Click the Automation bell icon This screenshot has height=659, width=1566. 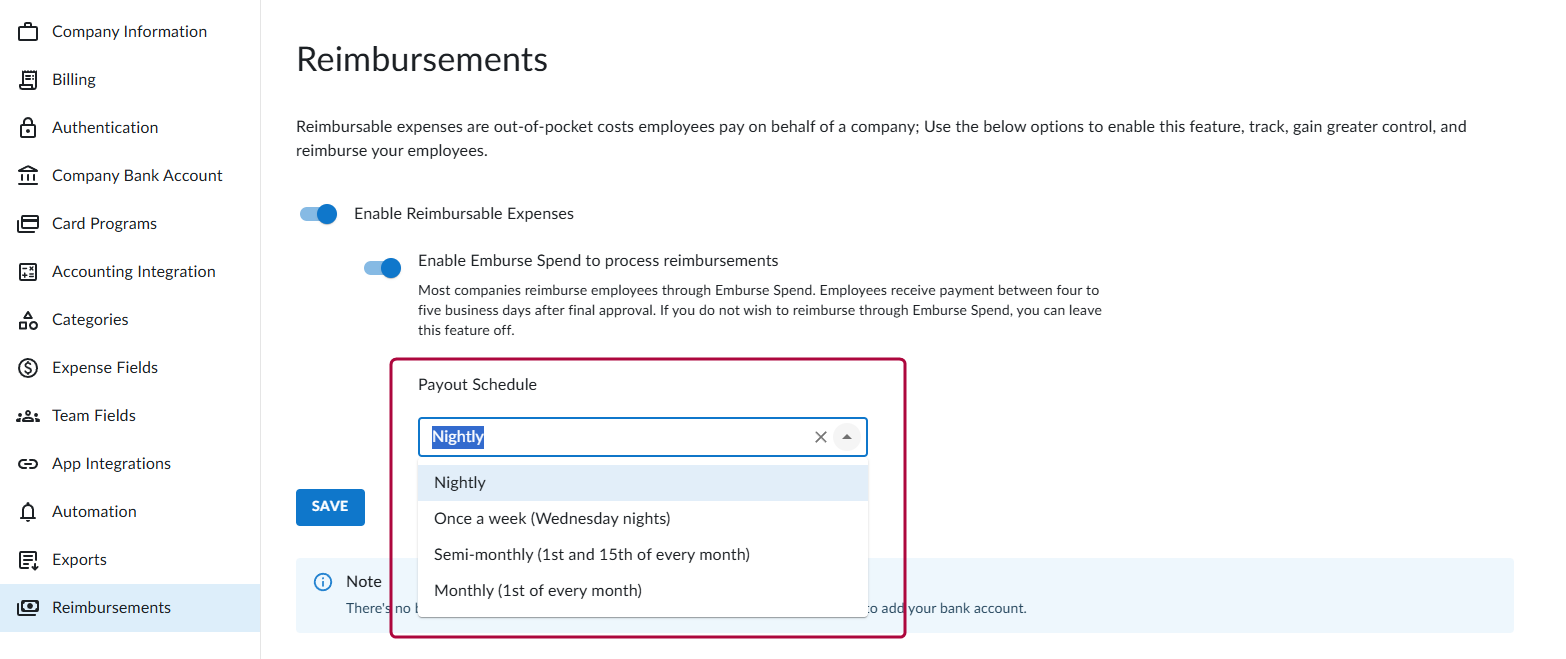28,512
